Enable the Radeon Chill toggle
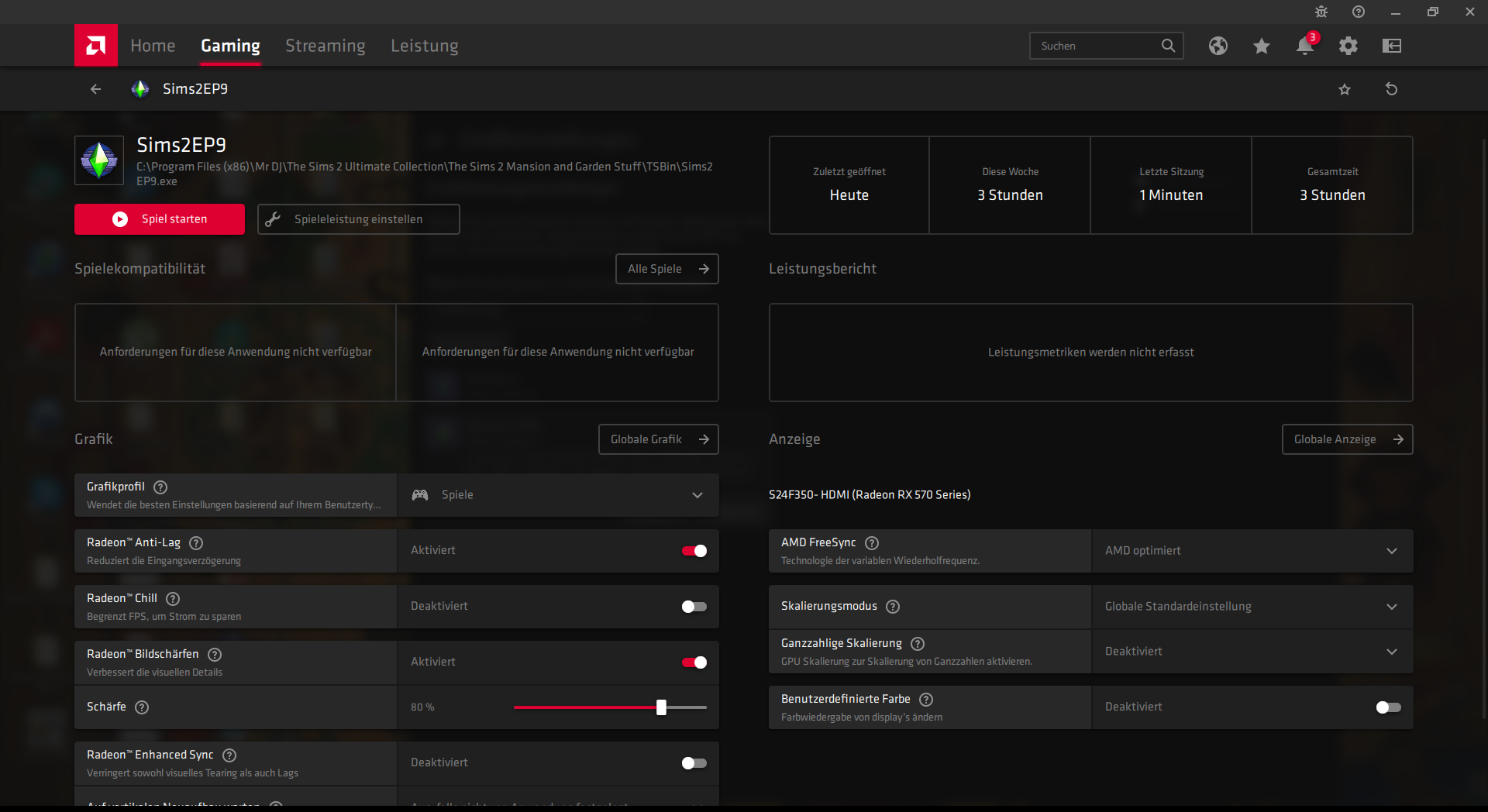Image resolution: width=1488 pixels, height=812 pixels. tap(694, 607)
